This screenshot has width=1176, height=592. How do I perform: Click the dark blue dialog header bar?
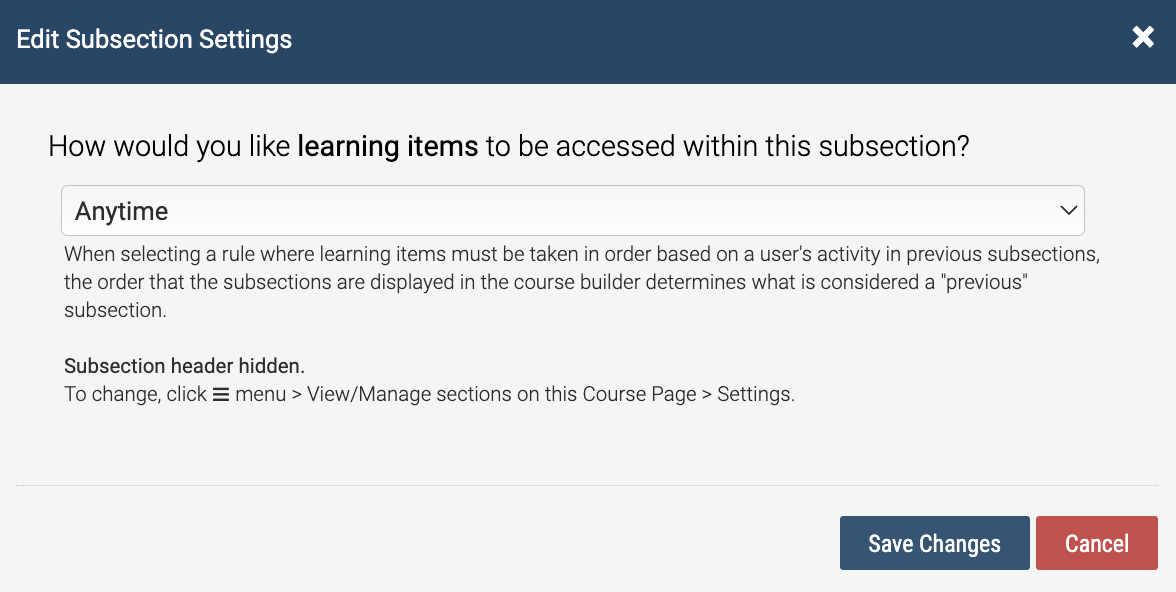coord(588,41)
